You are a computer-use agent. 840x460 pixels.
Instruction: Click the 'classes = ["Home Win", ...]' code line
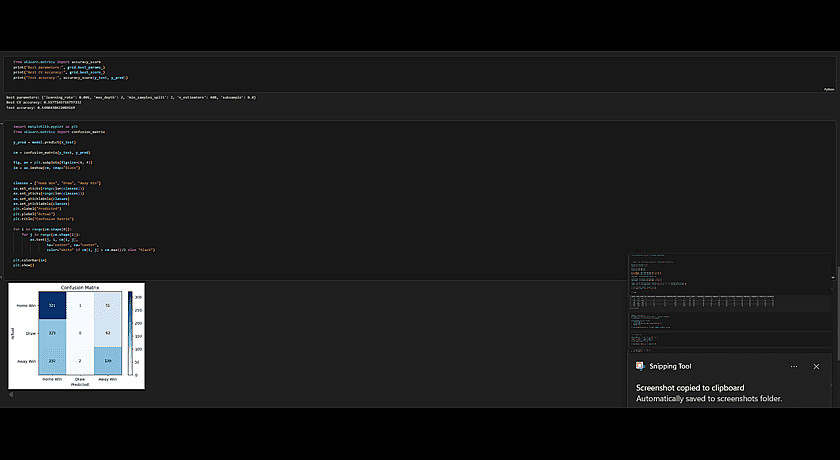pyautogui.click(x=57, y=183)
